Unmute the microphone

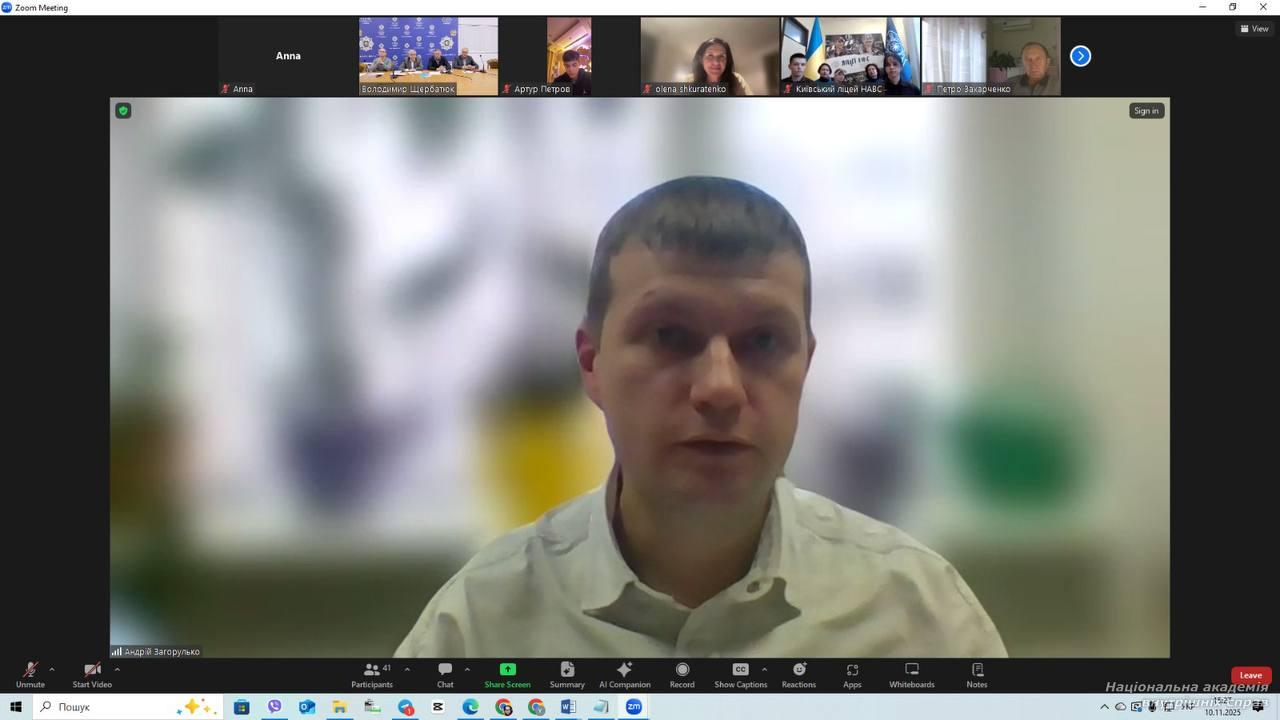click(30, 675)
